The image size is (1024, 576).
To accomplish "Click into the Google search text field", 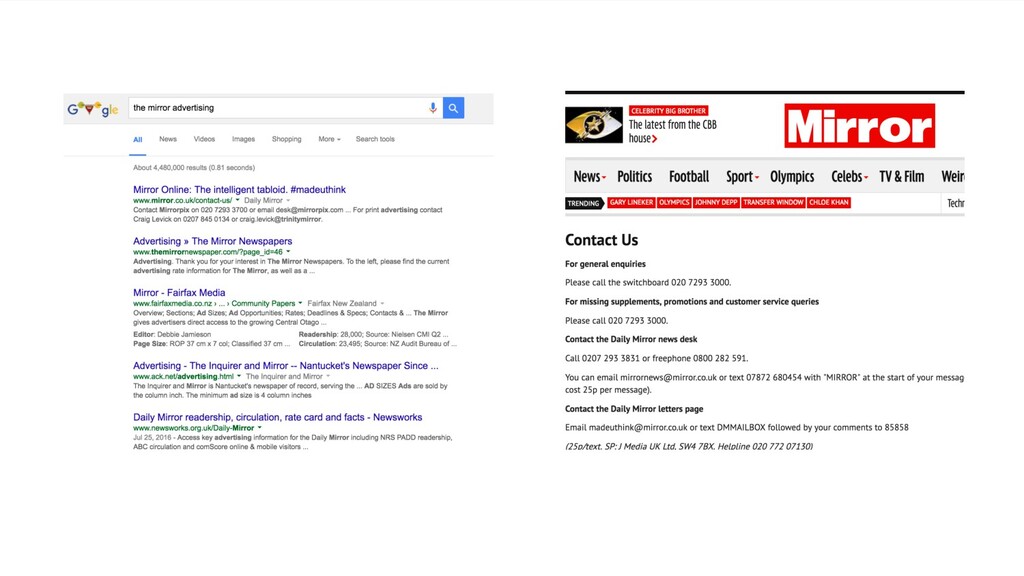I will pos(278,108).
